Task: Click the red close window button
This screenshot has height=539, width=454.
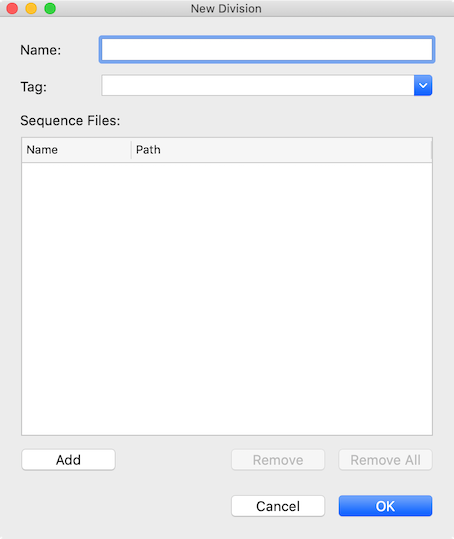Action: (x=12, y=8)
